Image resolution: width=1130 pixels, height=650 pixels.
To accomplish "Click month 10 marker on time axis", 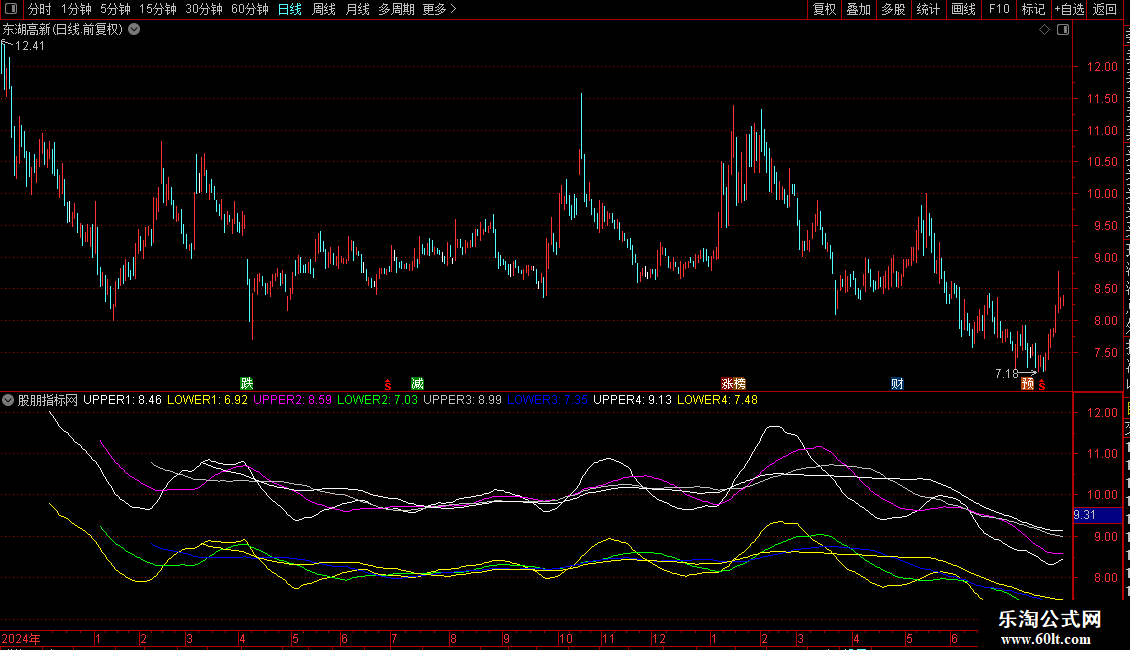I will click(566, 639).
